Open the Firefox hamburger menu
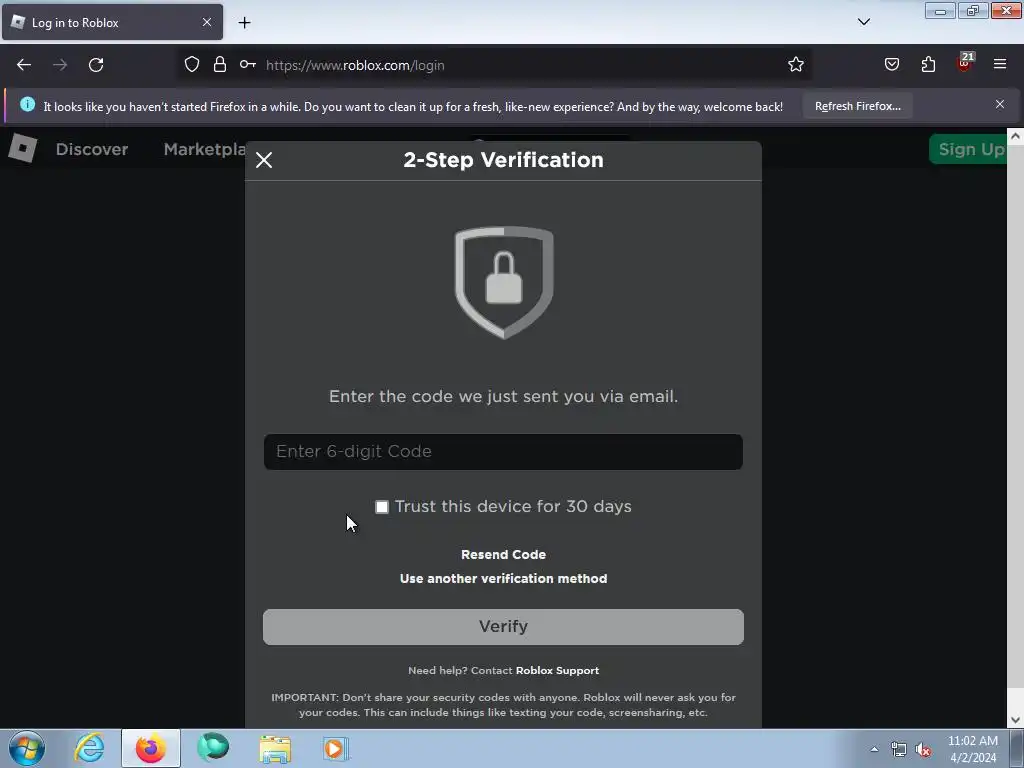1024x768 pixels. [1000, 64]
